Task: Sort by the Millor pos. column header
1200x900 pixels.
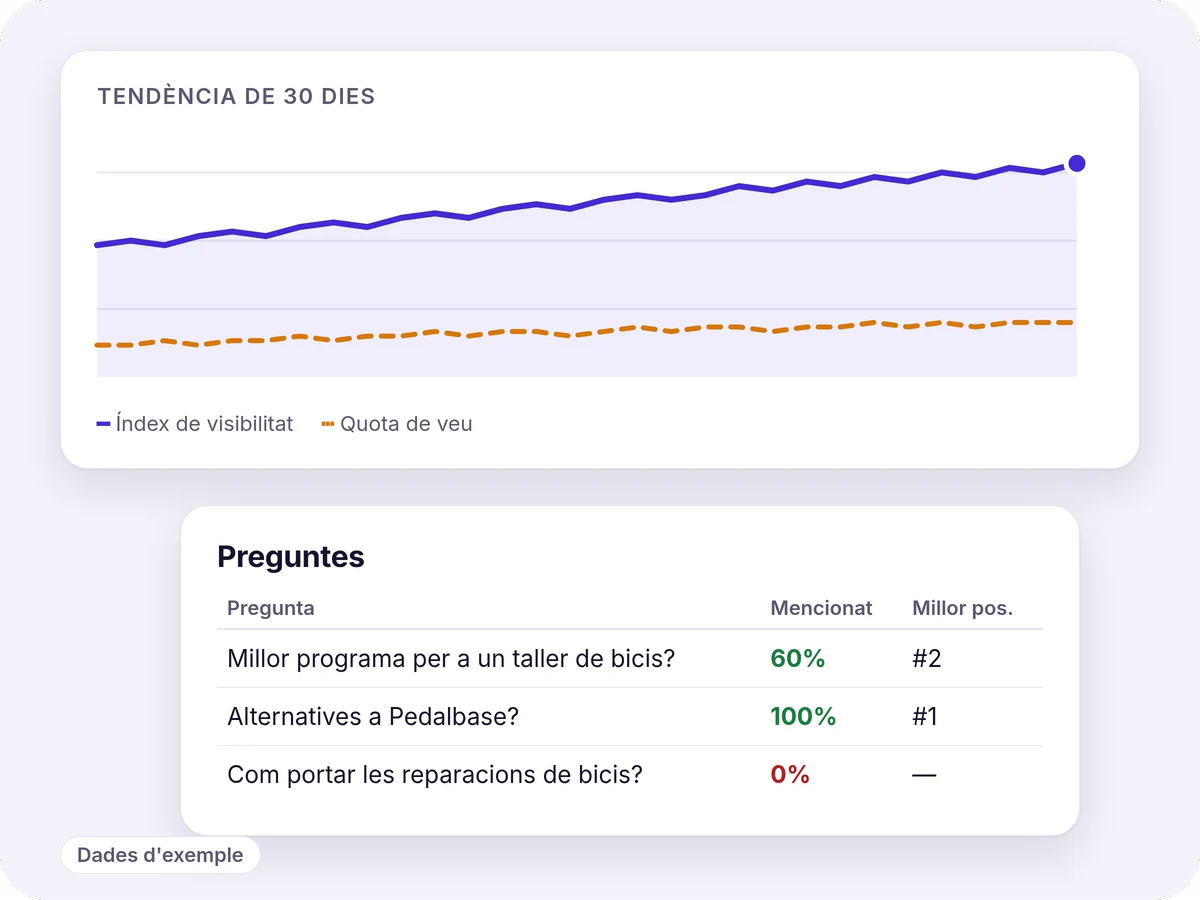Action: (962, 608)
